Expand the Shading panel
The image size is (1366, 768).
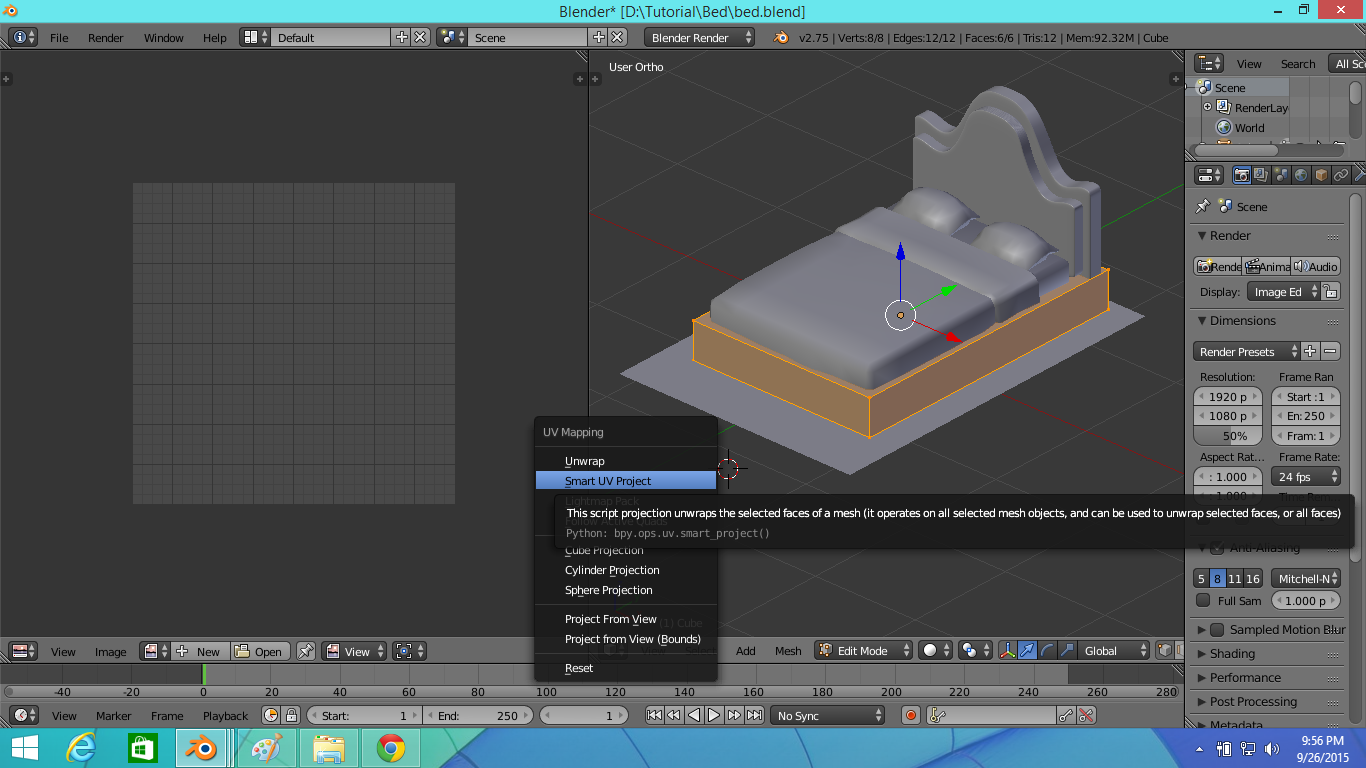1232,653
